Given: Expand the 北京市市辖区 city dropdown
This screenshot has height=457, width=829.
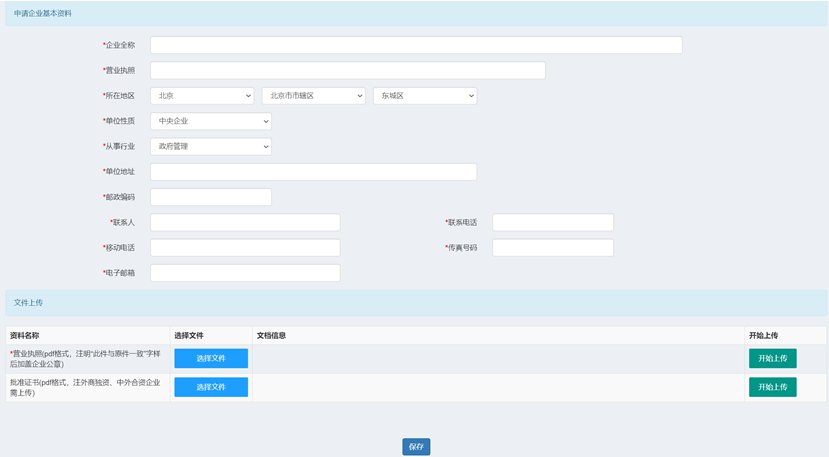Looking at the screenshot, I should (x=313, y=96).
